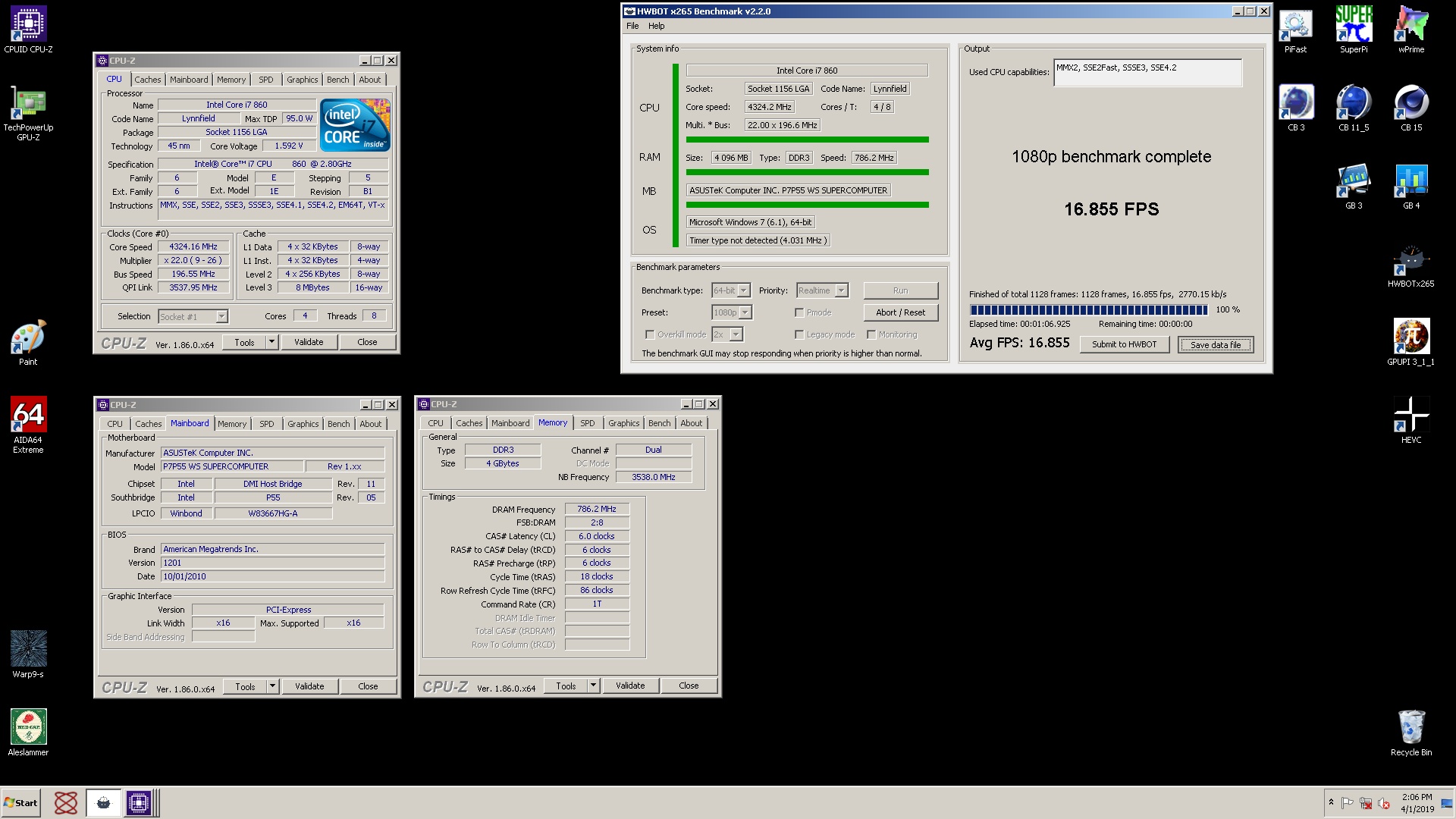Show hidden system tray icons

[1331, 802]
